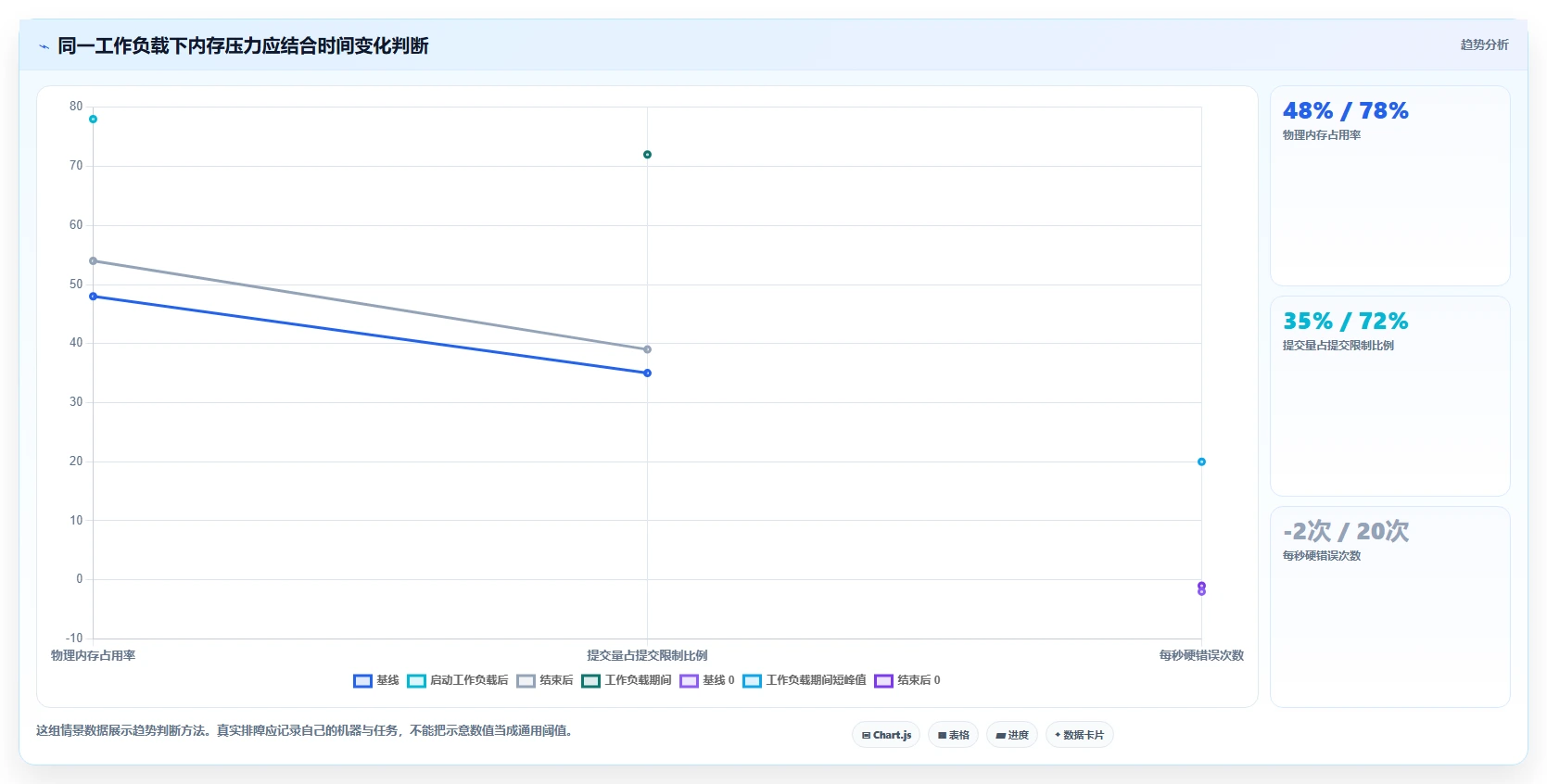Open the 35% / 72% commit ratio card

coord(1389,396)
